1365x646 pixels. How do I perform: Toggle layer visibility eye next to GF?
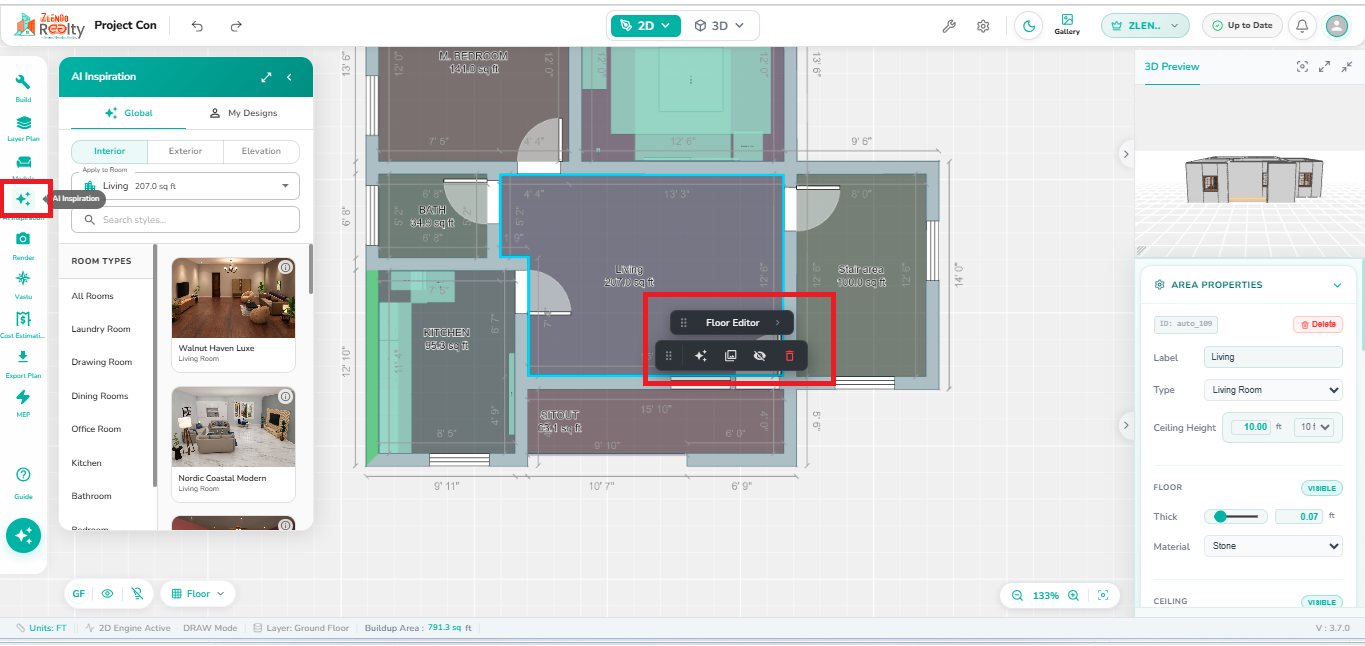pyautogui.click(x=107, y=593)
